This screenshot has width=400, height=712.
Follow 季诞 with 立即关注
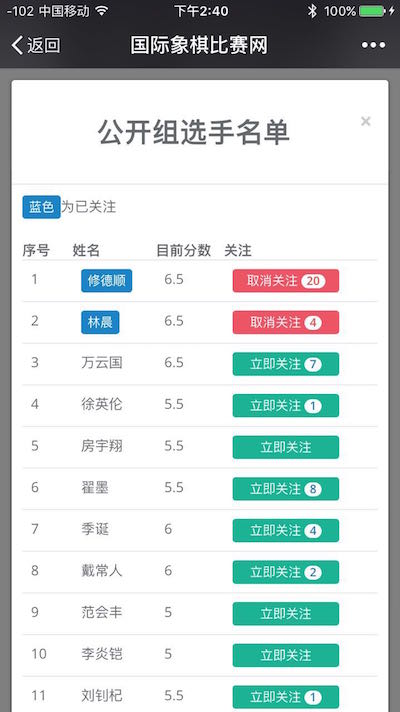point(286,530)
